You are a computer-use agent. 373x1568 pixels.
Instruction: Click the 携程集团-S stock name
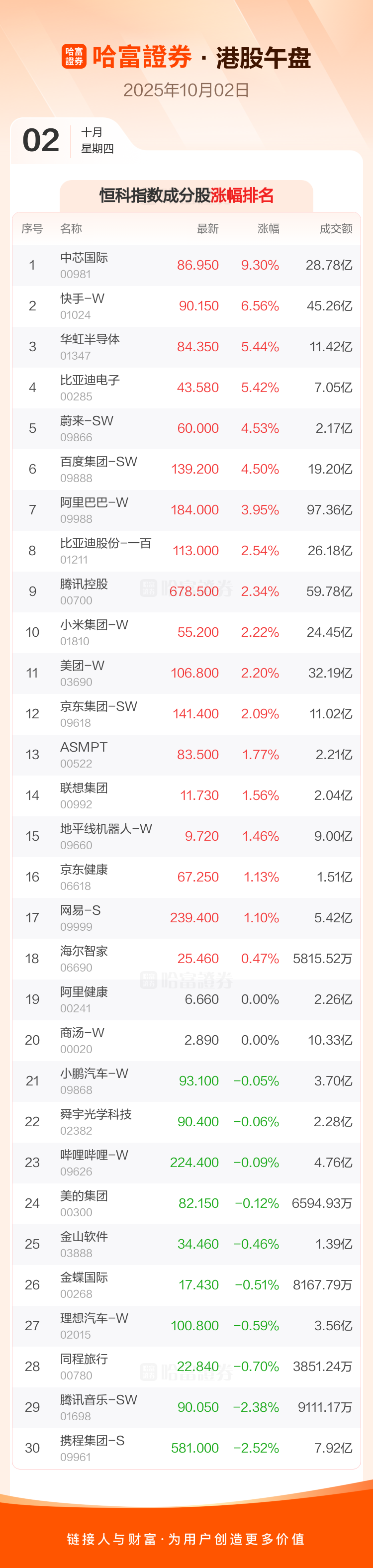tap(92, 1441)
